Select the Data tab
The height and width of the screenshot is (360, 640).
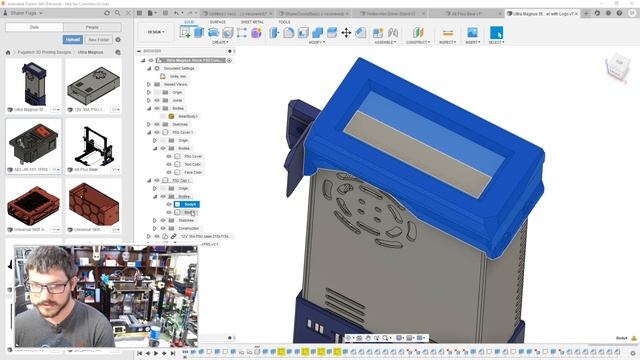point(34,27)
